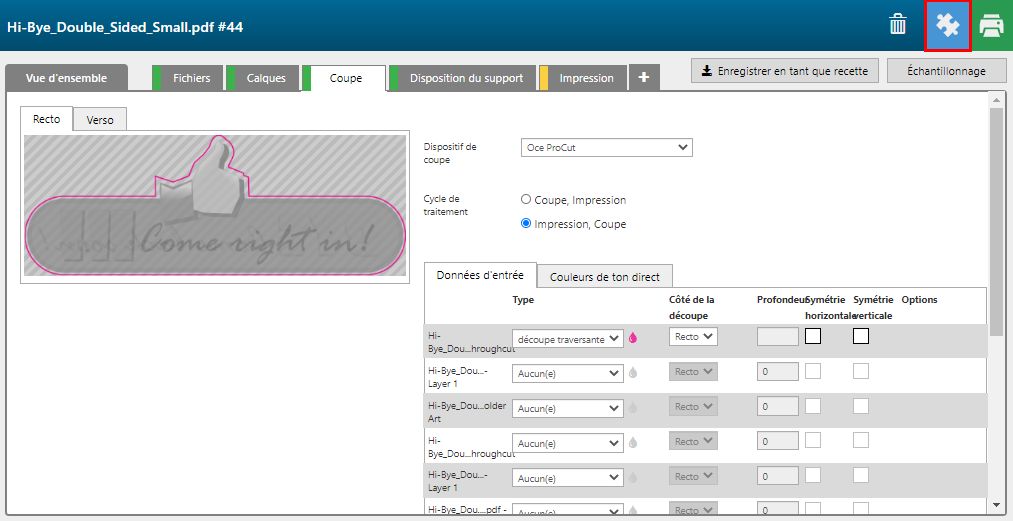Image resolution: width=1013 pixels, height=521 pixels.
Task: Select the Coupe, Impression radio option
Action: (526, 200)
